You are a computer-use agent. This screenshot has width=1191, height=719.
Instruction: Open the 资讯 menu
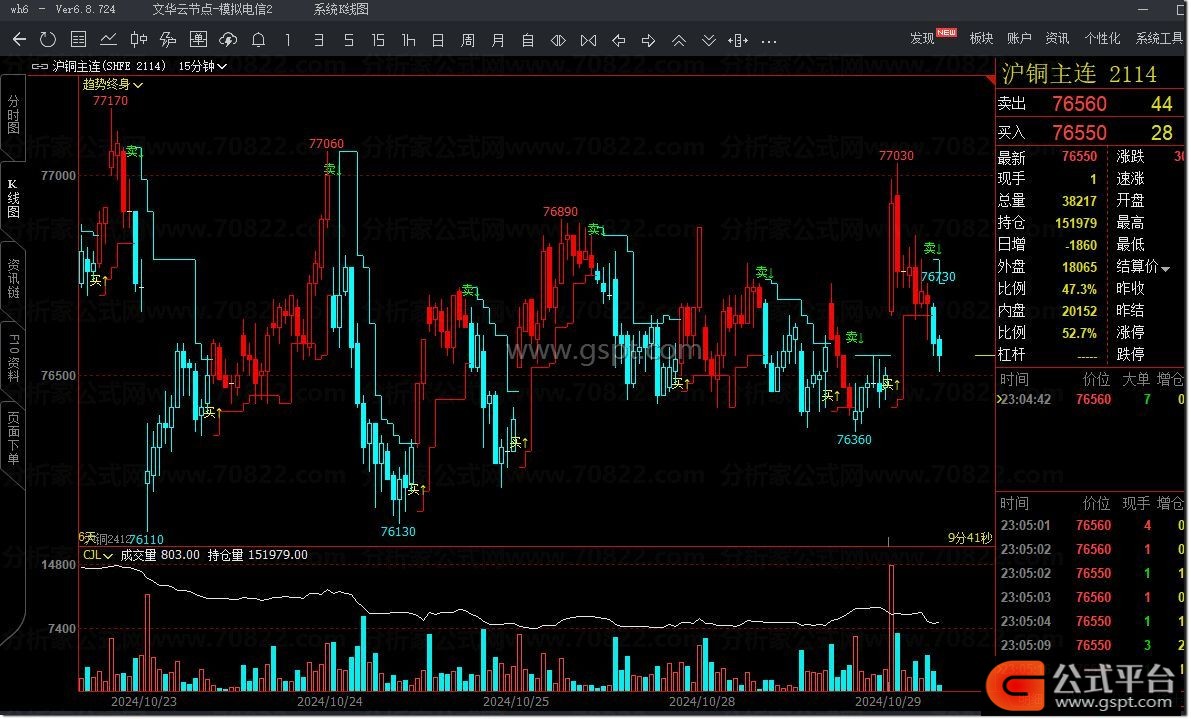point(1057,38)
